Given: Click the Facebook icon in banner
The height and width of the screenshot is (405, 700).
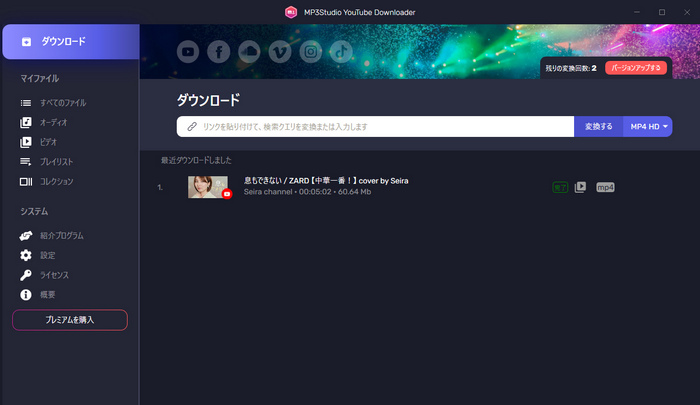Looking at the screenshot, I should click(219, 51).
